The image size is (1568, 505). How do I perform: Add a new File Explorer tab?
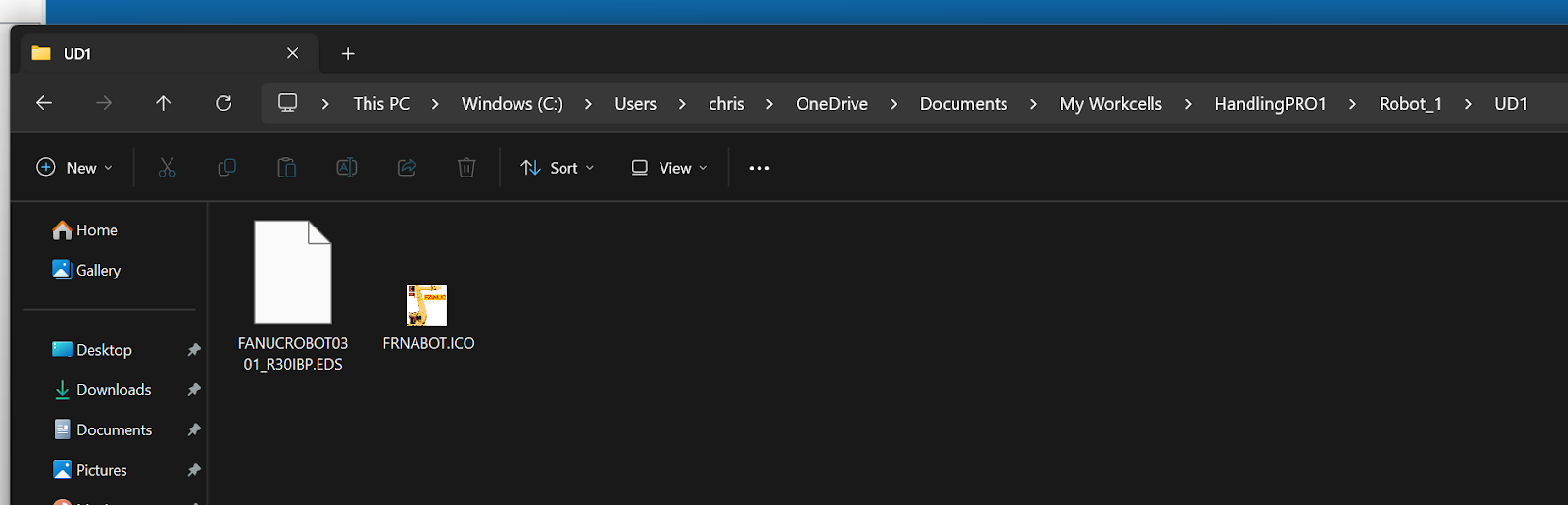pyautogui.click(x=348, y=53)
